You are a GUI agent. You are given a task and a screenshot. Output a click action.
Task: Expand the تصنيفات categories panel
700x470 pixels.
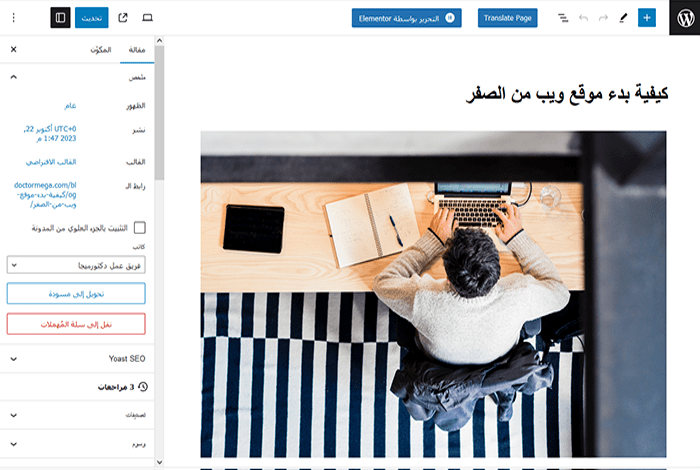(77, 415)
